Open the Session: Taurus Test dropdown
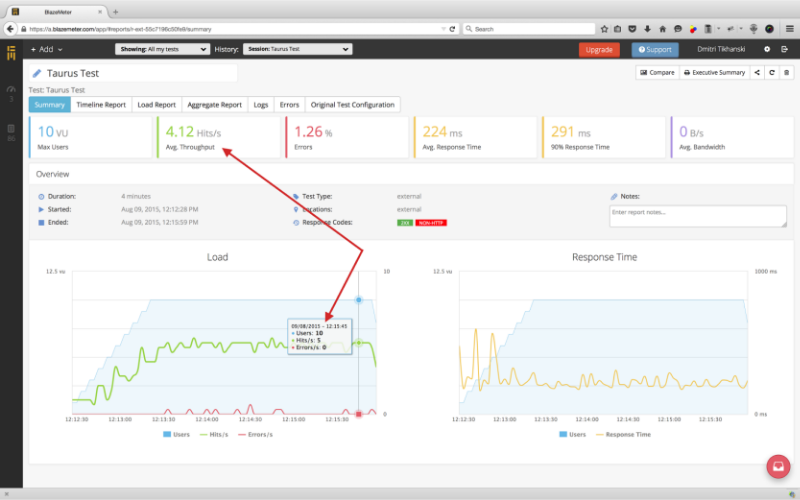The height and width of the screenshot is (500, 800). pyautogui.click(x=297, y=49)
